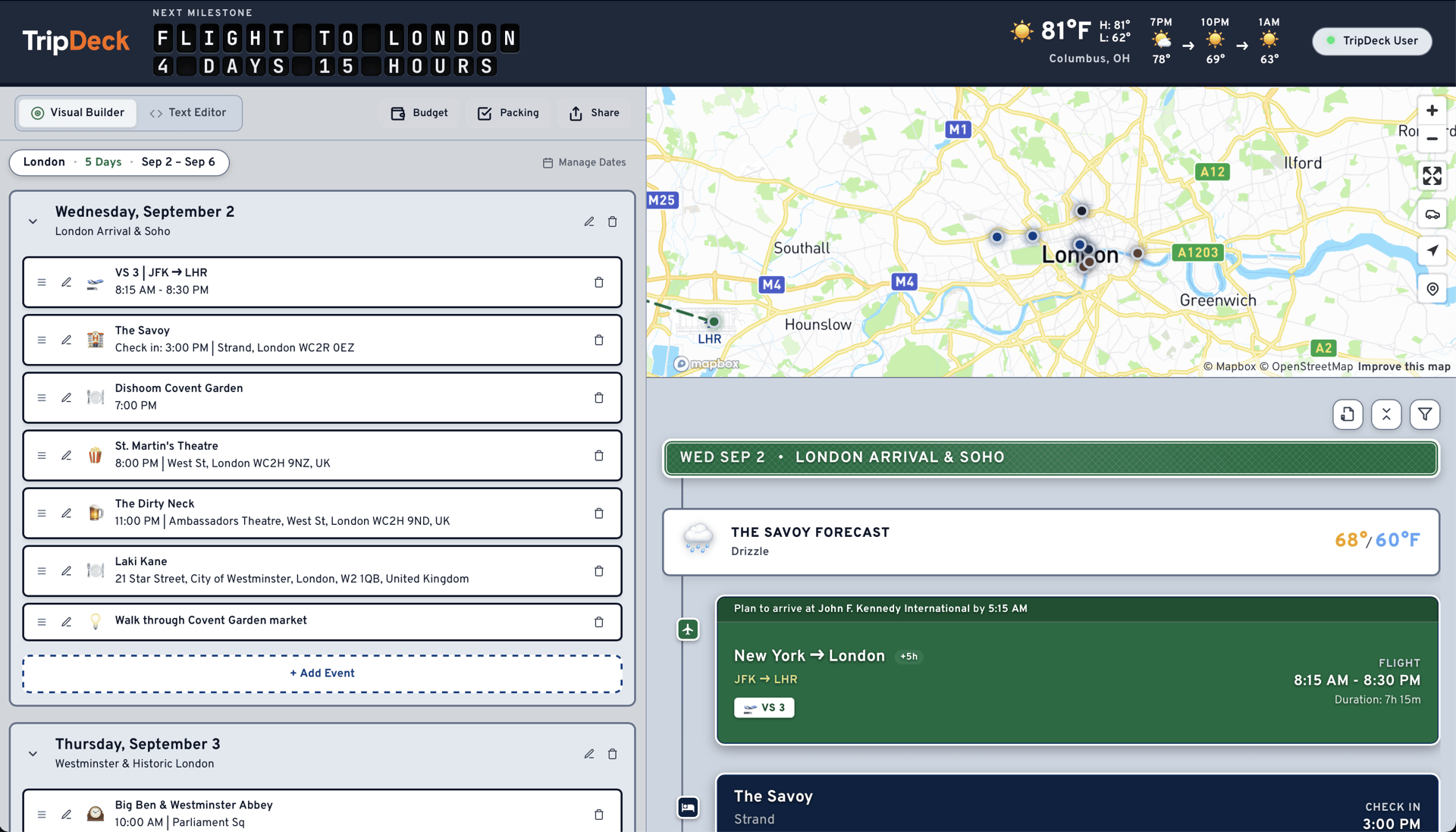
Task: Delete the Dishoom Covent Garden event
Action: 599,397
